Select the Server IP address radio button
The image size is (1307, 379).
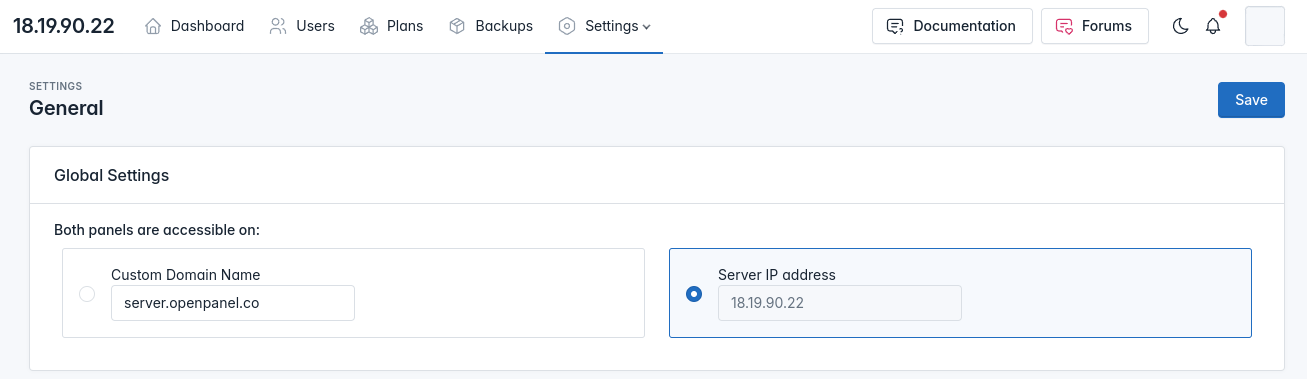pyautogui.click(x=694, y=294)
